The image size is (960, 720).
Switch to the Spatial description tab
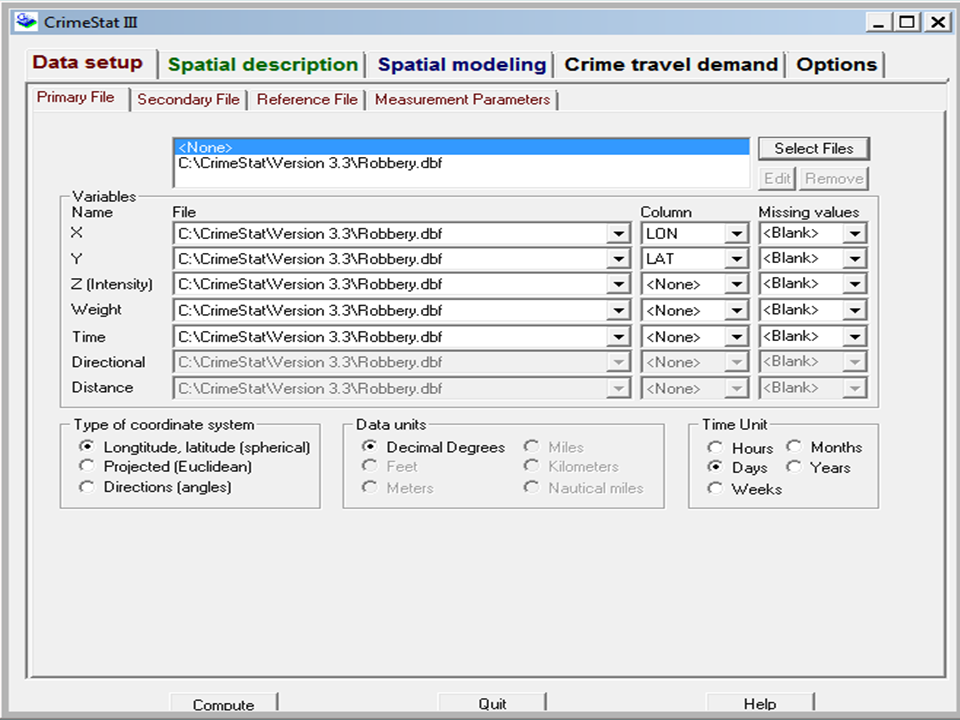(263, 65)
